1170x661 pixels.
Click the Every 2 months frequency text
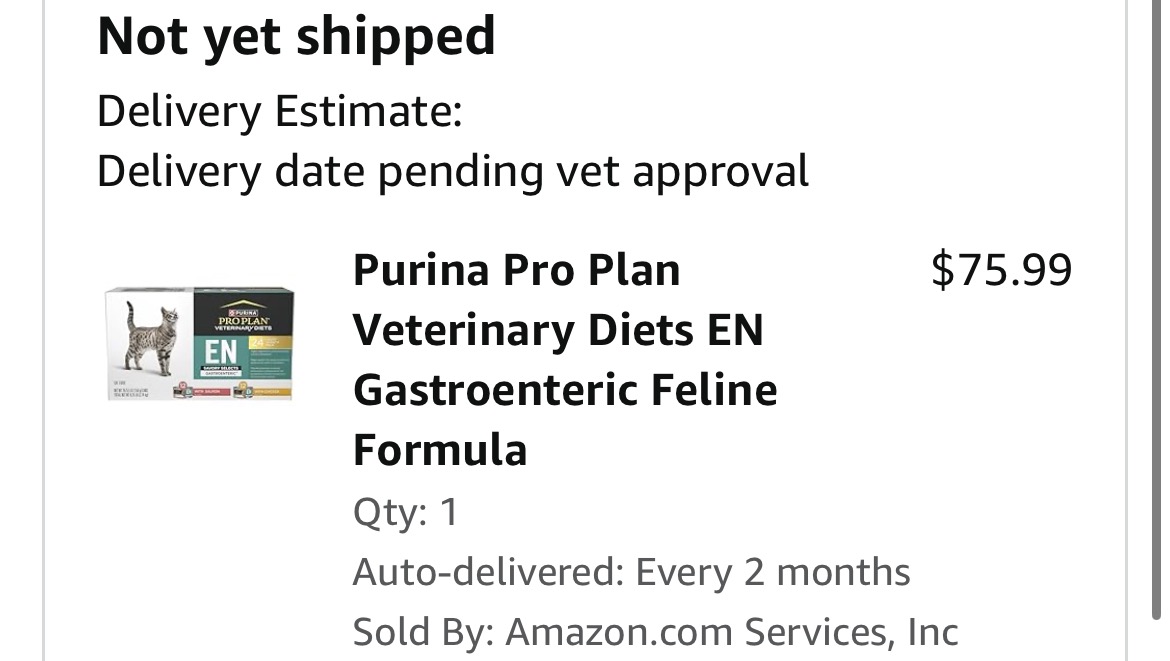pyautogui.click(x=772, y=572)
